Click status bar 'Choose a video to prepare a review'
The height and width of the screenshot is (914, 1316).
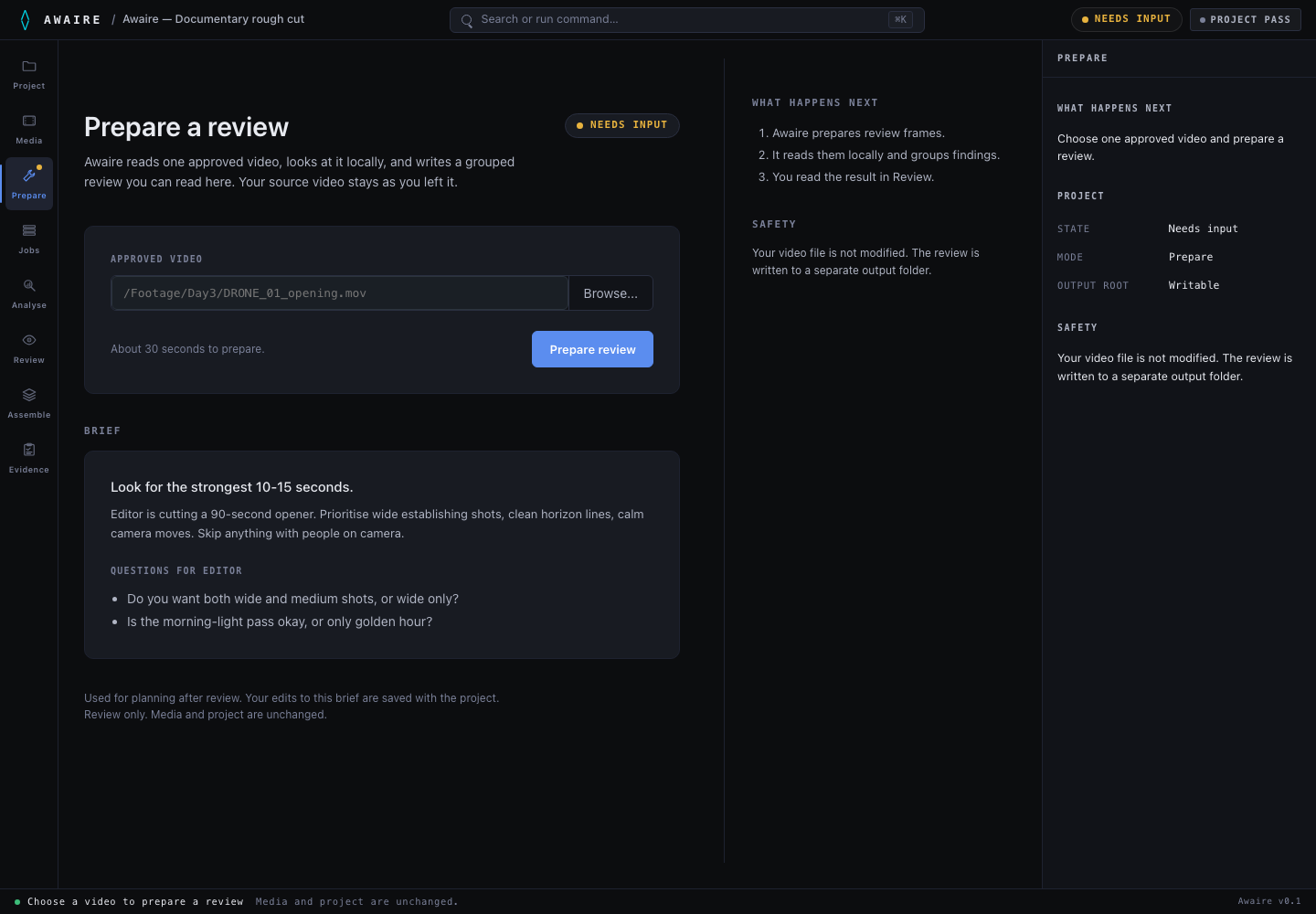[x=135, y=902]
